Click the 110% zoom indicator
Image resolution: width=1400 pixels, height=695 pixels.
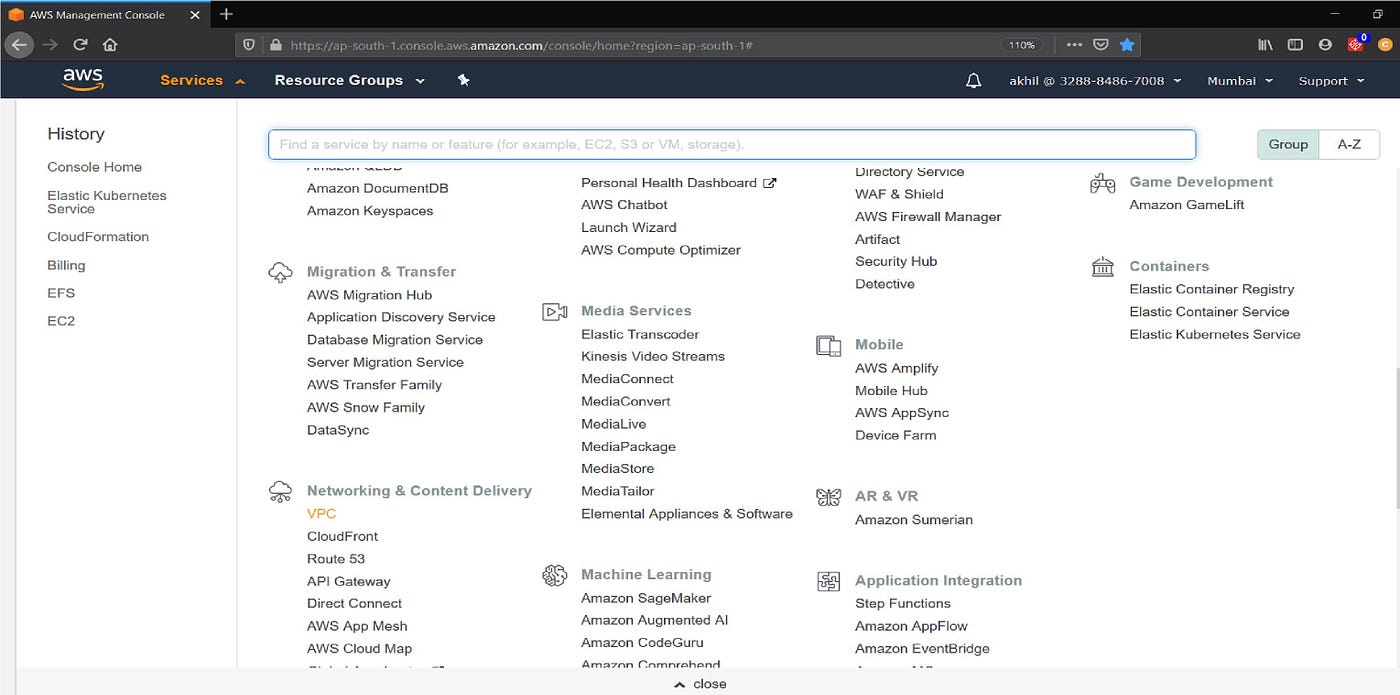(x=1021, y=45)
